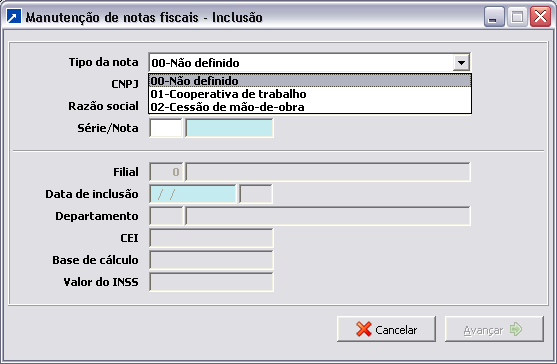Click the Base de cálculo field

coord(211,260)
